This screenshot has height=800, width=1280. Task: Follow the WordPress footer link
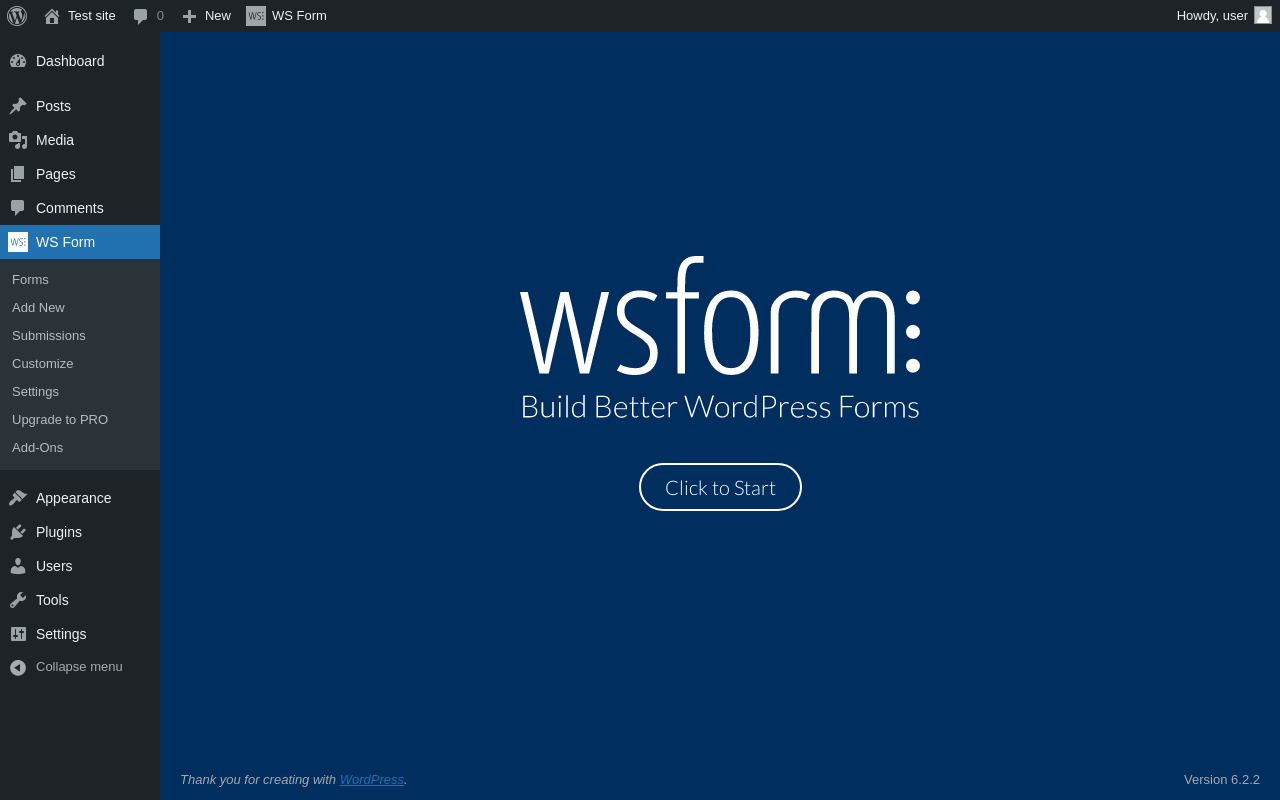[372, 779]
